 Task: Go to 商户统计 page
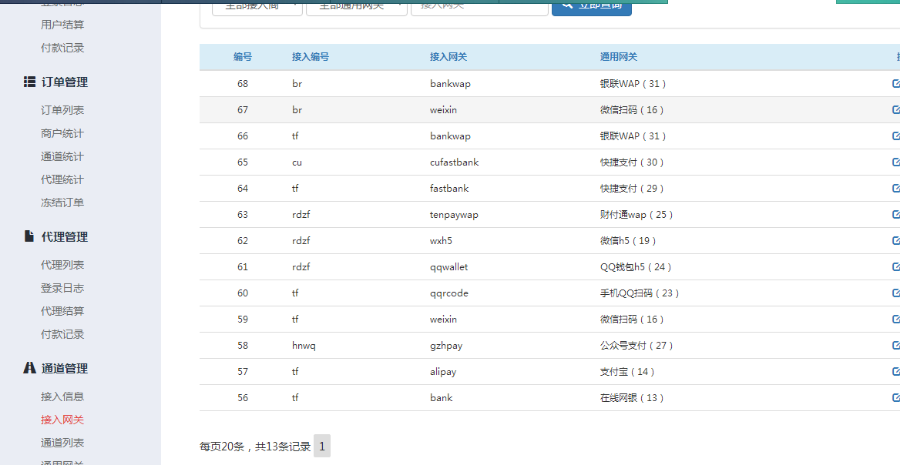point(62,133)
